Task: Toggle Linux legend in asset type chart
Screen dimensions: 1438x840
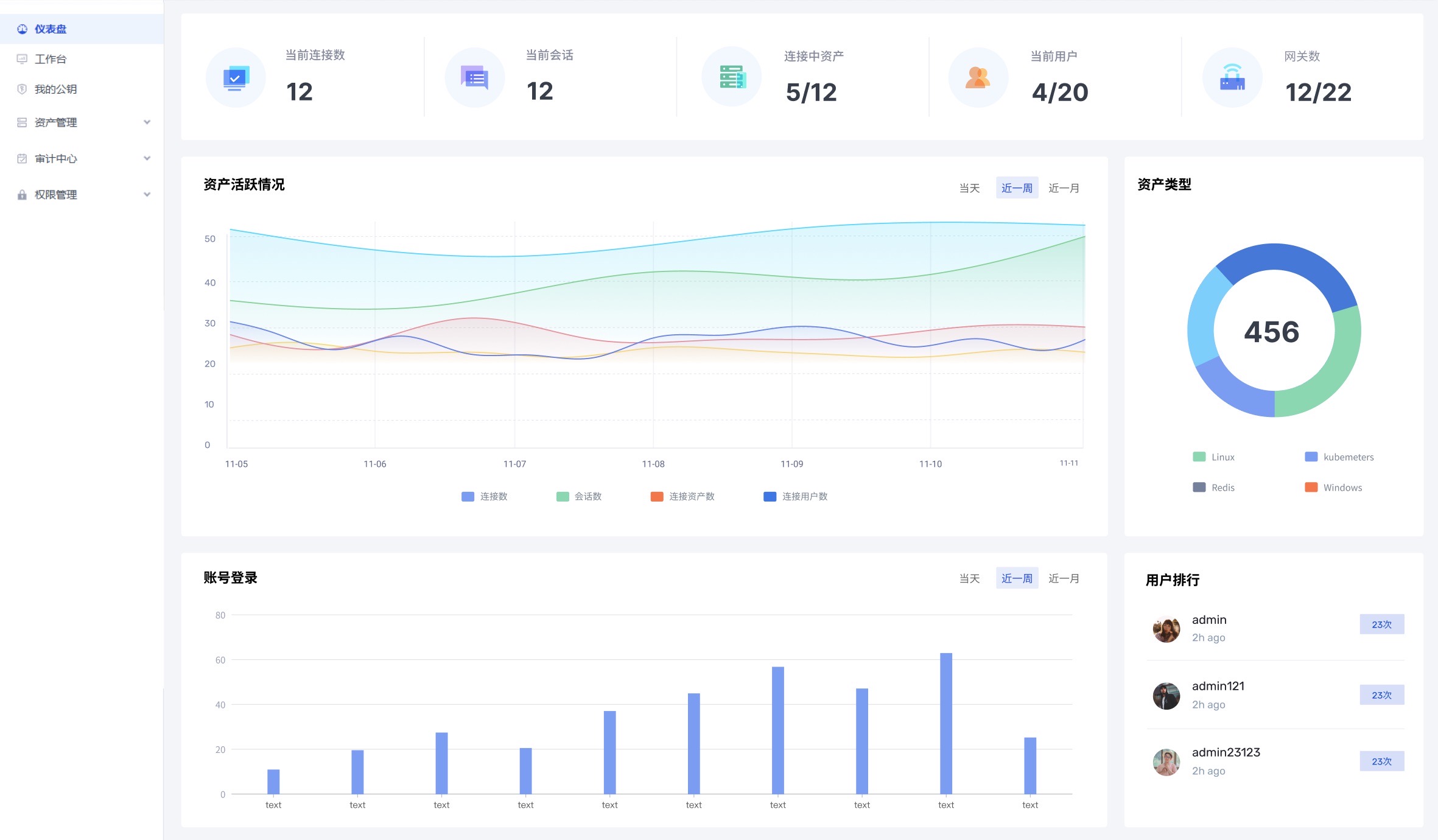Action: [x=1213, y=457]
